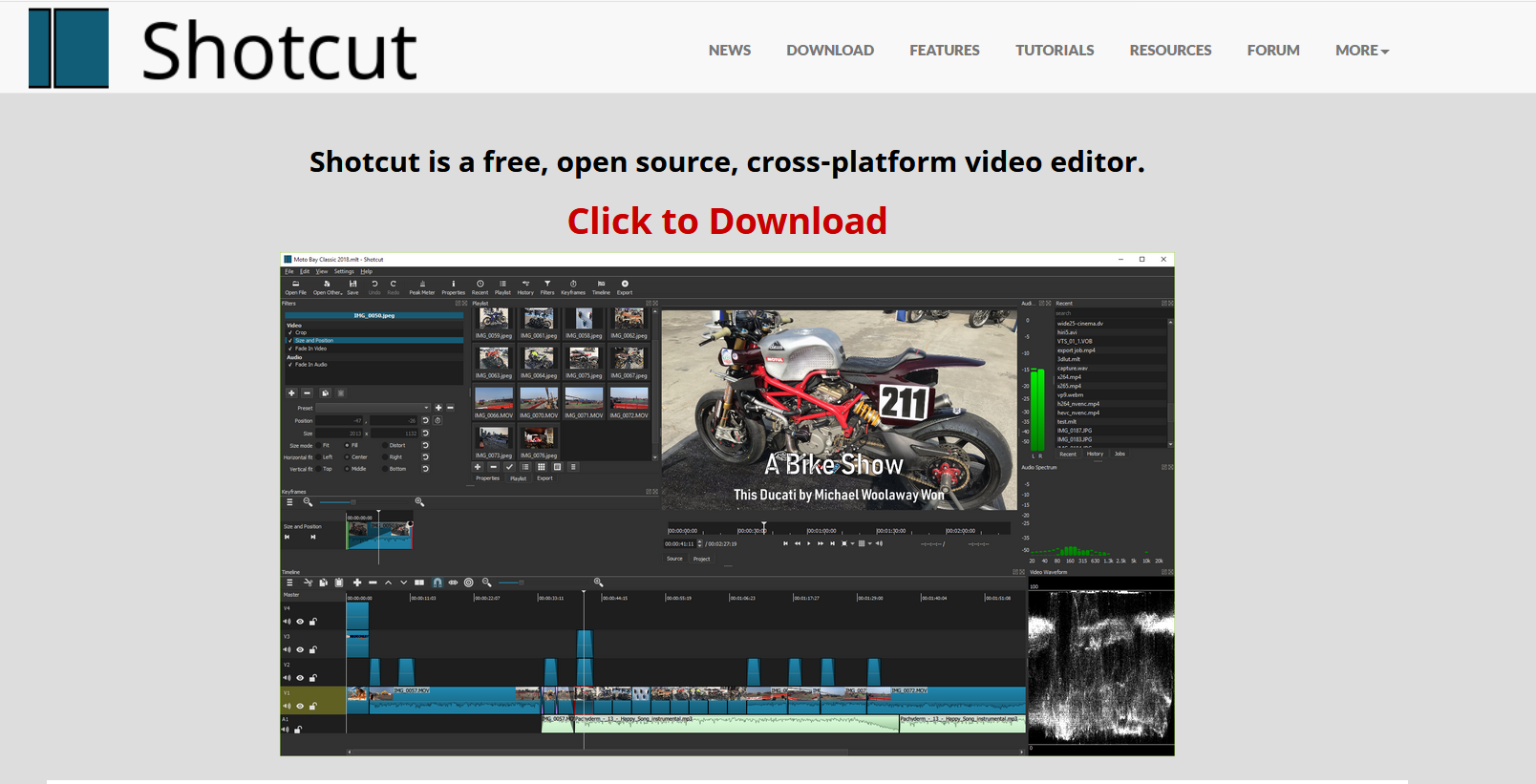Screen dimensions: 1536x784
Task: Open the RESOURCES page
Action: tap(1170, 51)
